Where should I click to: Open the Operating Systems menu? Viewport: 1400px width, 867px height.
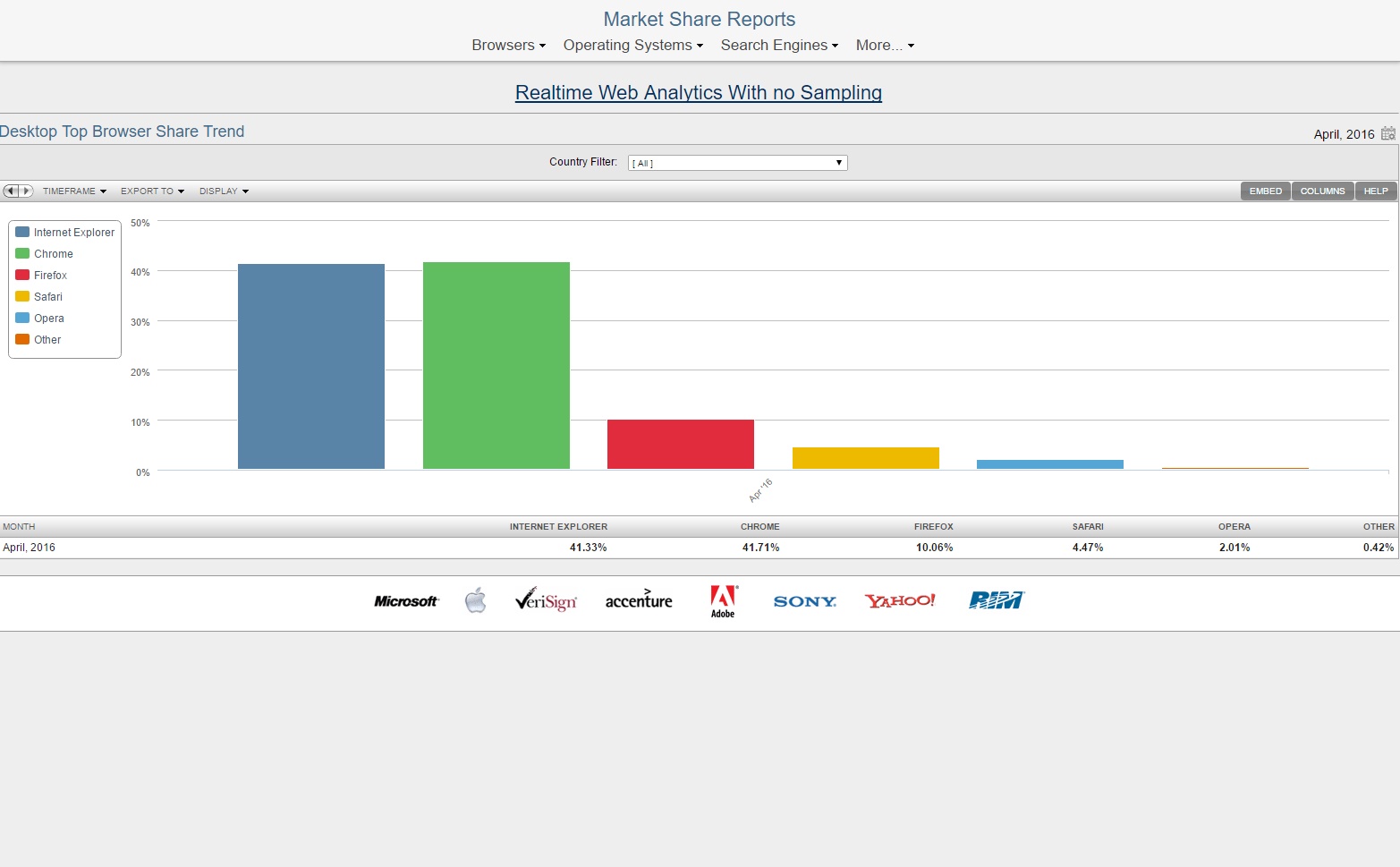tap(632, 46)
